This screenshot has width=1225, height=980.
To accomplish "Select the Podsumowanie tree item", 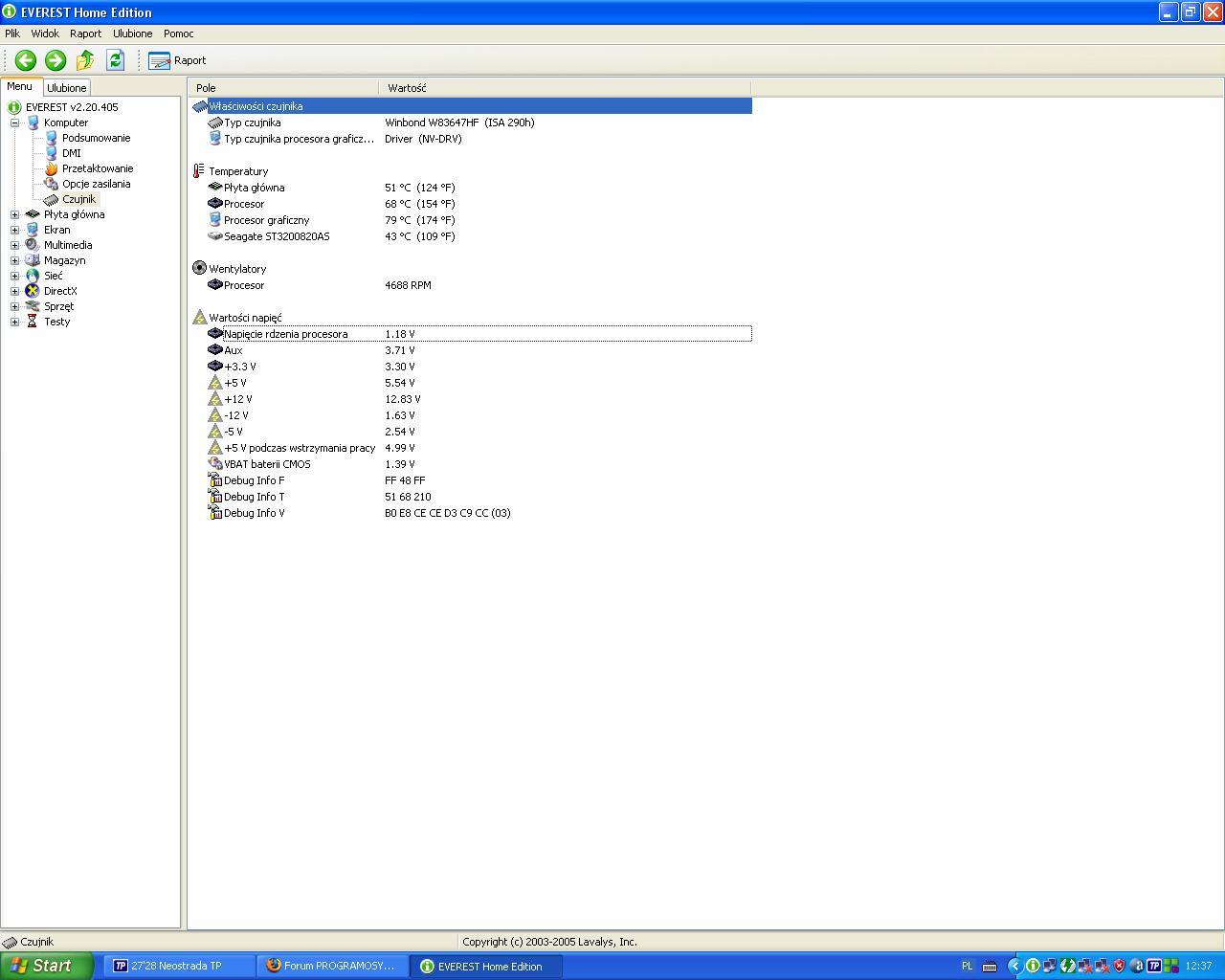I will 96,138.
